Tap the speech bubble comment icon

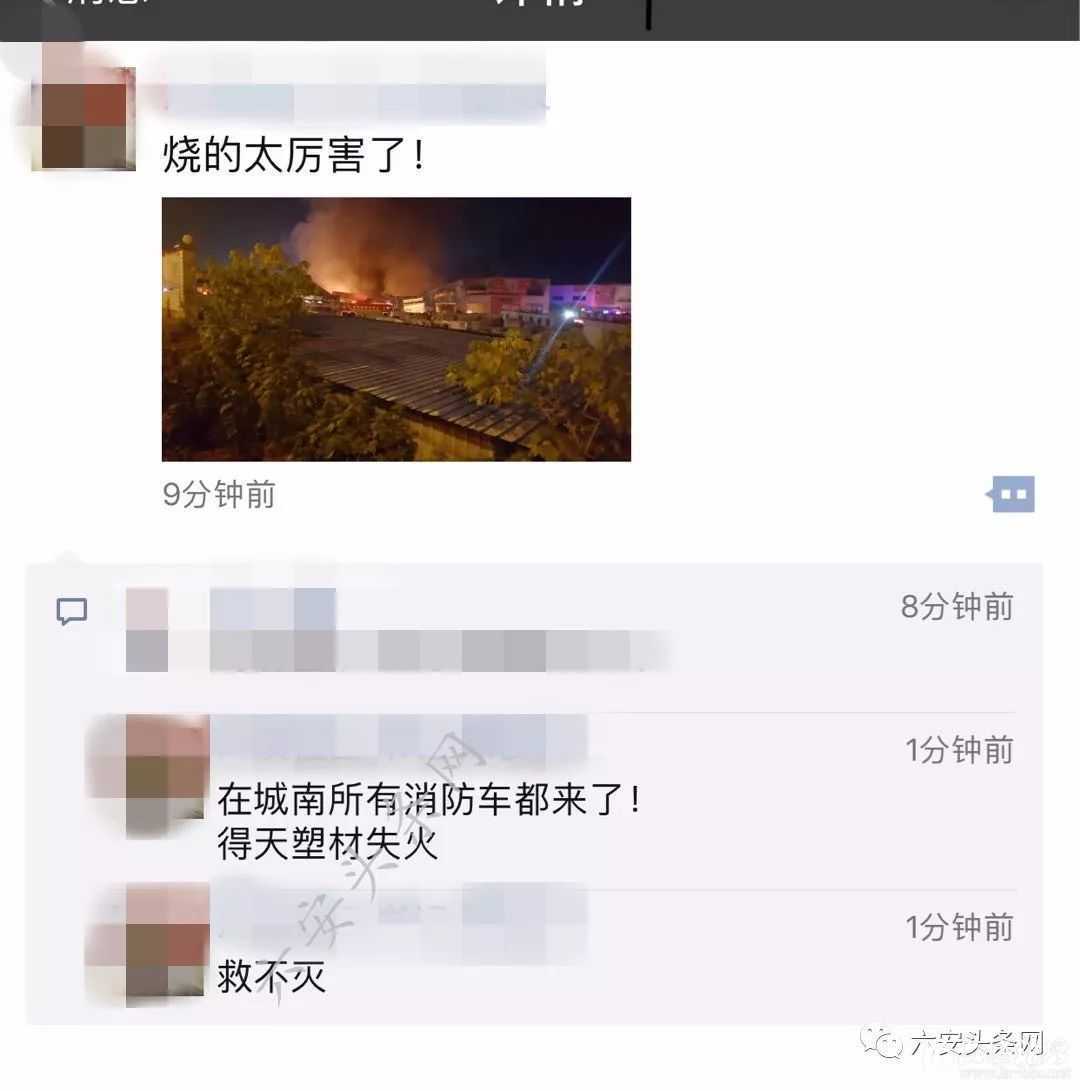tap(72, 612)
